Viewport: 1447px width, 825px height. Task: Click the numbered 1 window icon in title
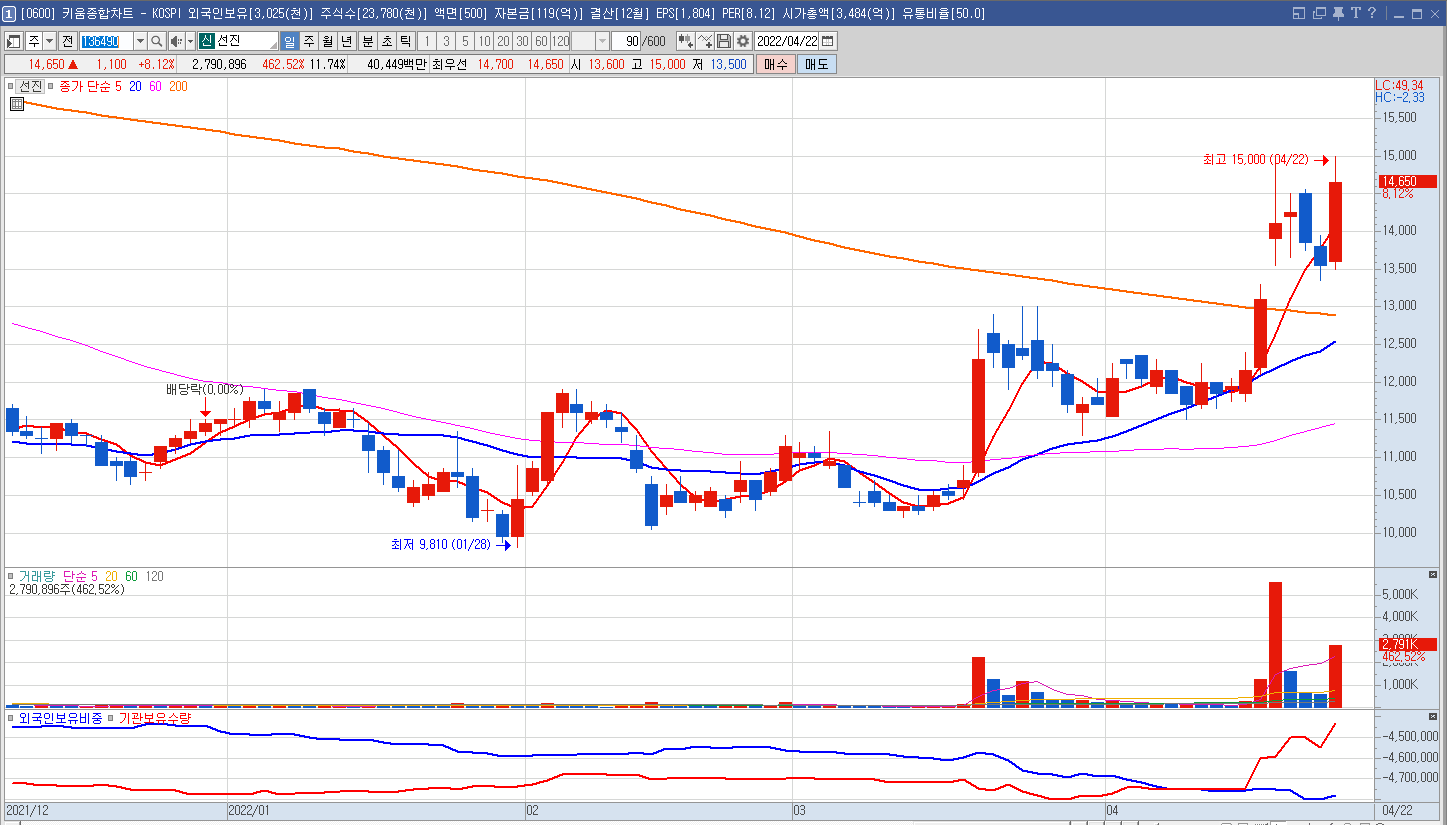pyautogui.click(x=10, y=13)
